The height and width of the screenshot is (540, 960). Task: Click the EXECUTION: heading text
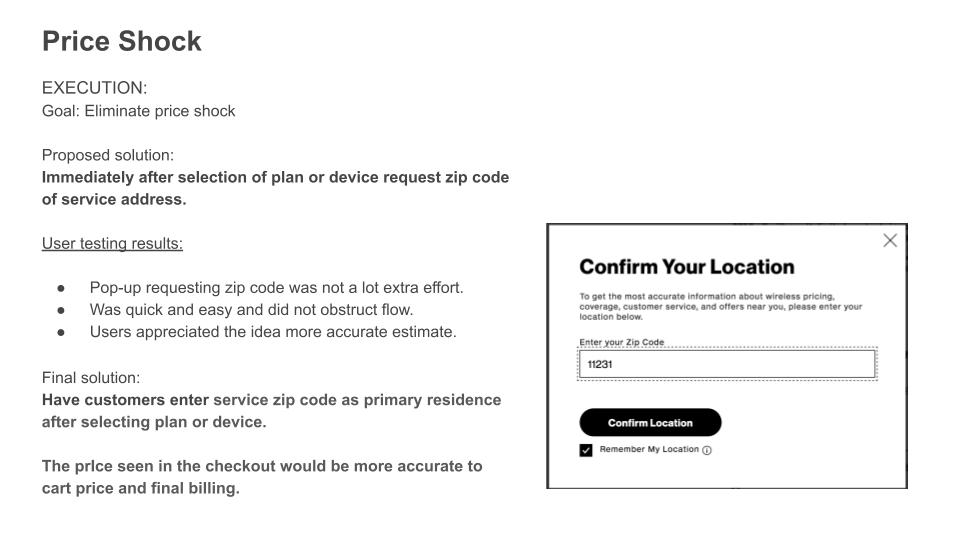click(x=94, y=88)
